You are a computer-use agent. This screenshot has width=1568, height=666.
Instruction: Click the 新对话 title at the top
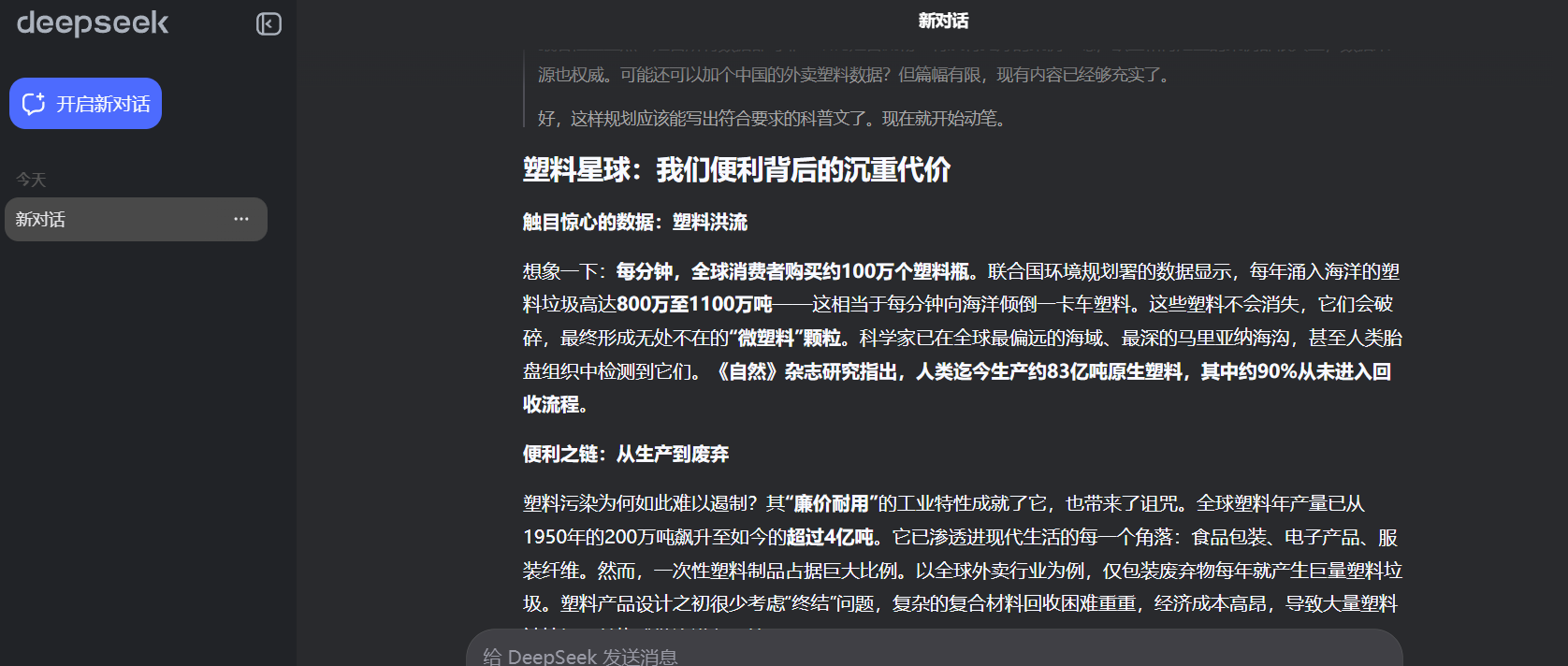click(943, 21)
